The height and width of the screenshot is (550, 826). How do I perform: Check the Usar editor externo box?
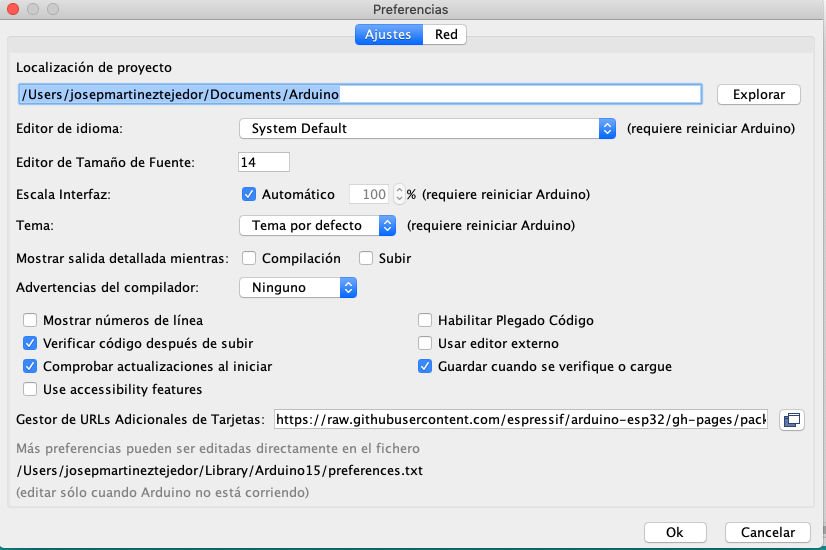click(x=425, y=343)
